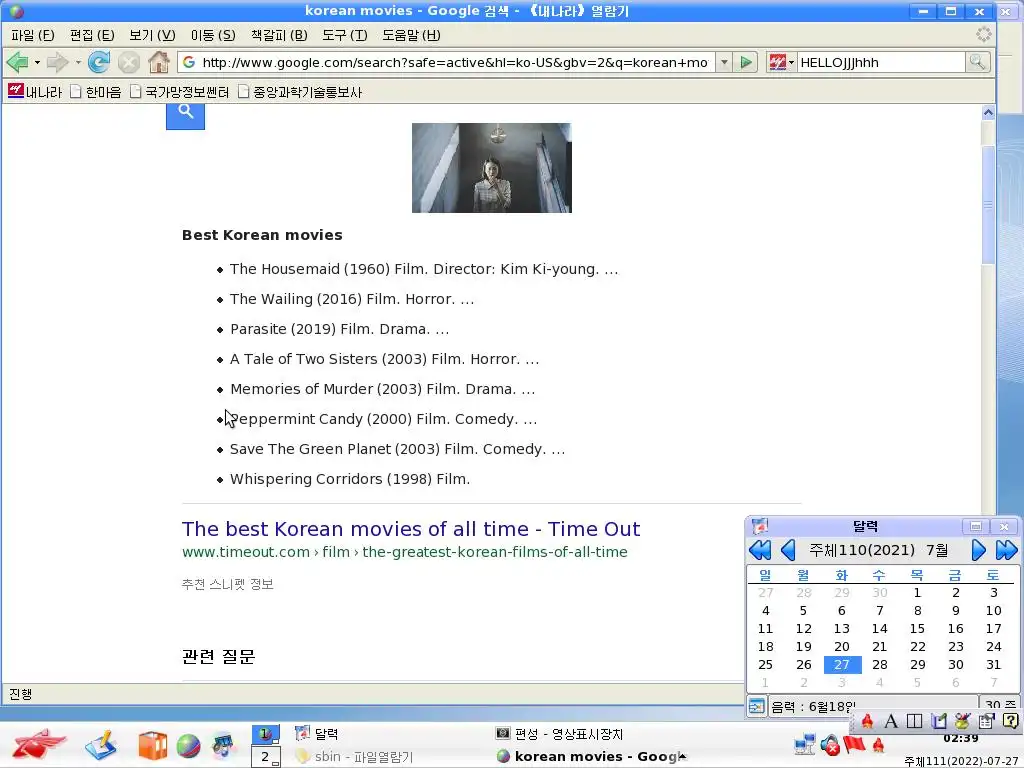Go to next year in calendar
The width and height of the screenshot is (1024, 768).
click(1006, 550)
